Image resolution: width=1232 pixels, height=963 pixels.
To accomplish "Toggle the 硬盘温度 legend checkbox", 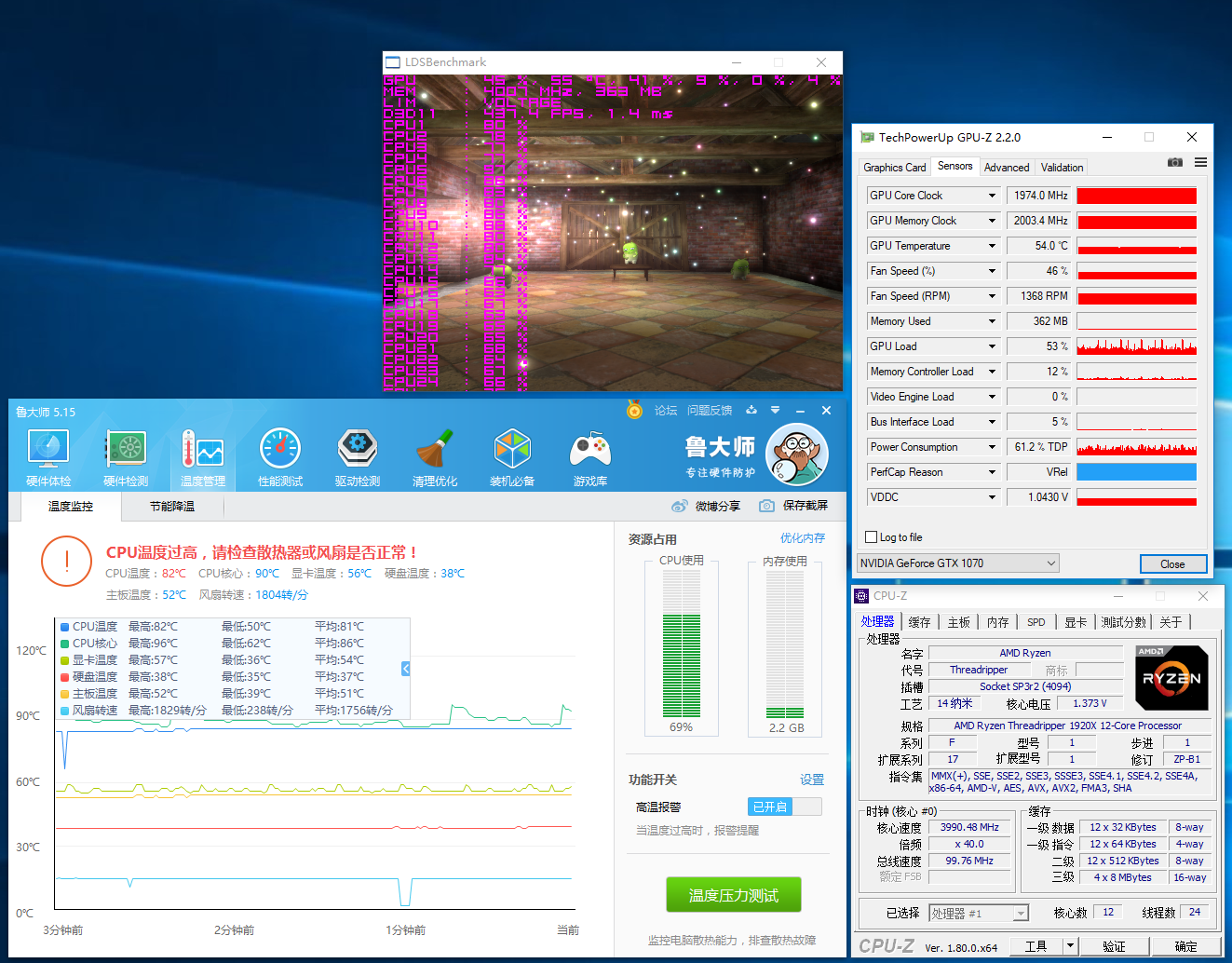I will point(64,677).
